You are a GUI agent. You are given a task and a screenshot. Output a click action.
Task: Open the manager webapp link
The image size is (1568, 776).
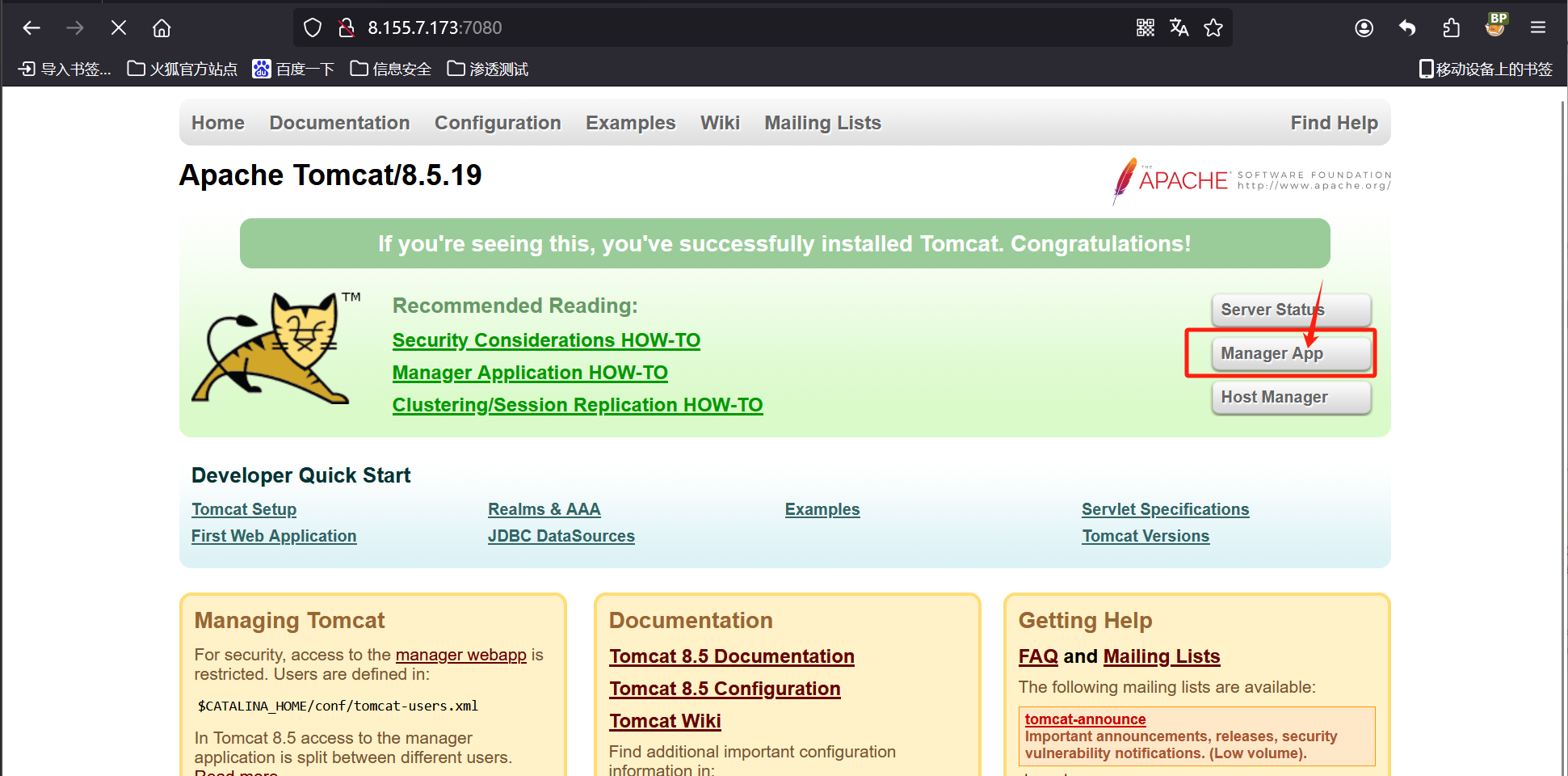point(461,655)
